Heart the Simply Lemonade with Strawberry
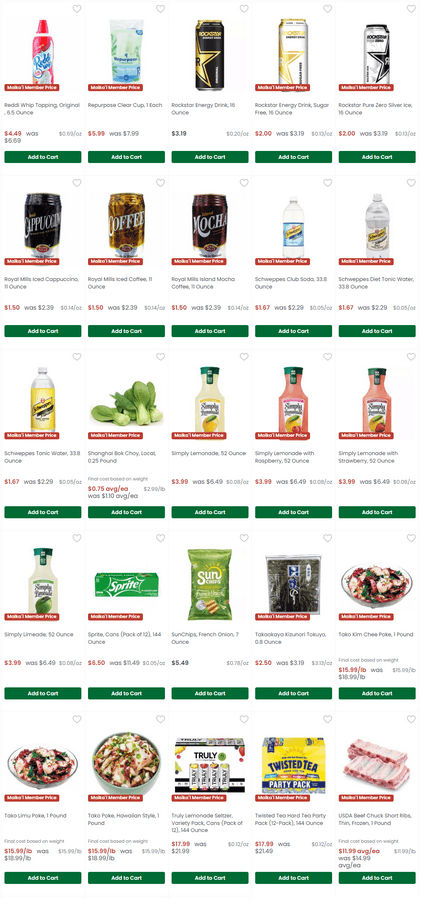Screen dimensions: 432x900 [411, 357]
